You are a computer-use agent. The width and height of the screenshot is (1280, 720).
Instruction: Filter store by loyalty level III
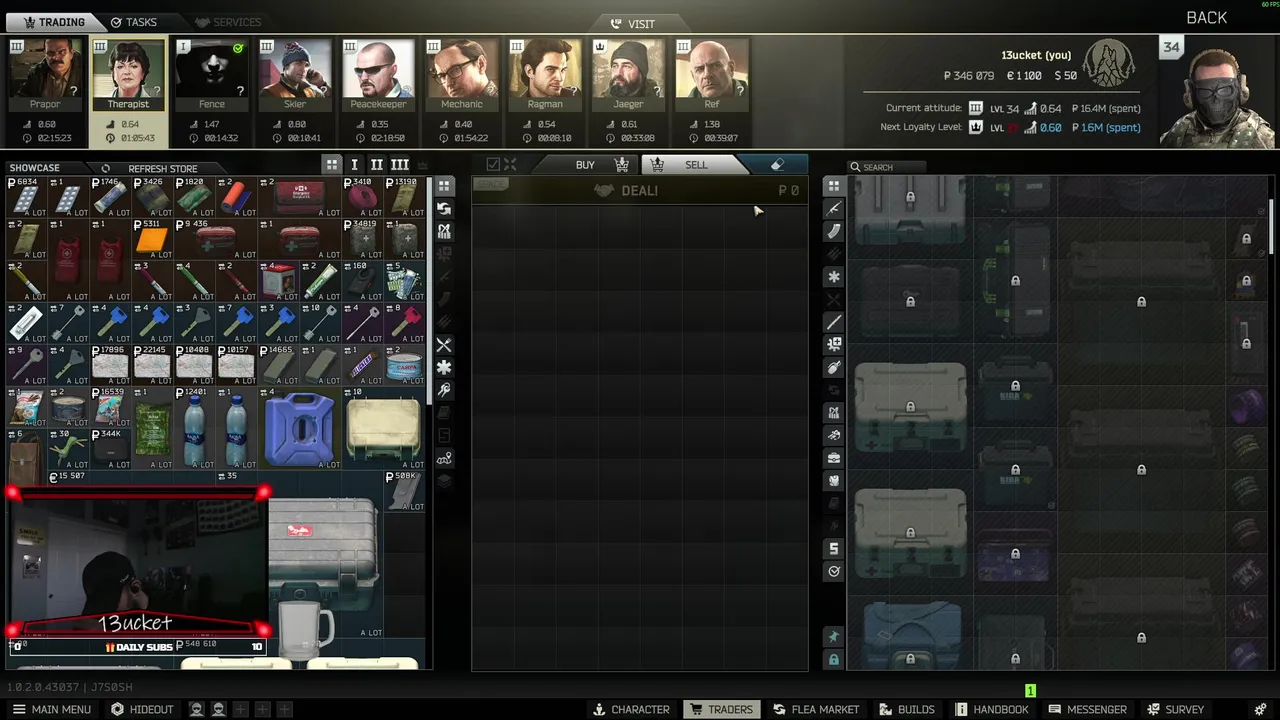[399, 165]
